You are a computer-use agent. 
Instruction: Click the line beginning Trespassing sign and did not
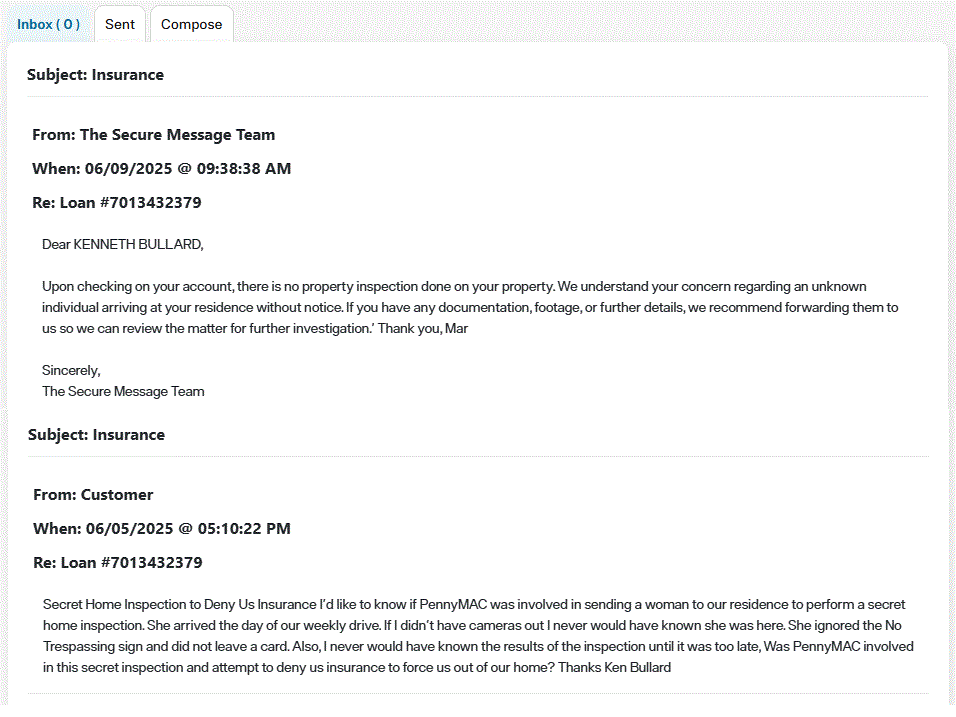pos(478,646)
